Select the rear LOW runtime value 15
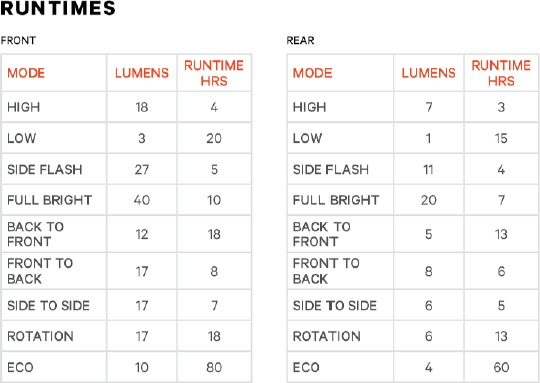This screenshot has height=383, width=540. (x=501, y=138)
